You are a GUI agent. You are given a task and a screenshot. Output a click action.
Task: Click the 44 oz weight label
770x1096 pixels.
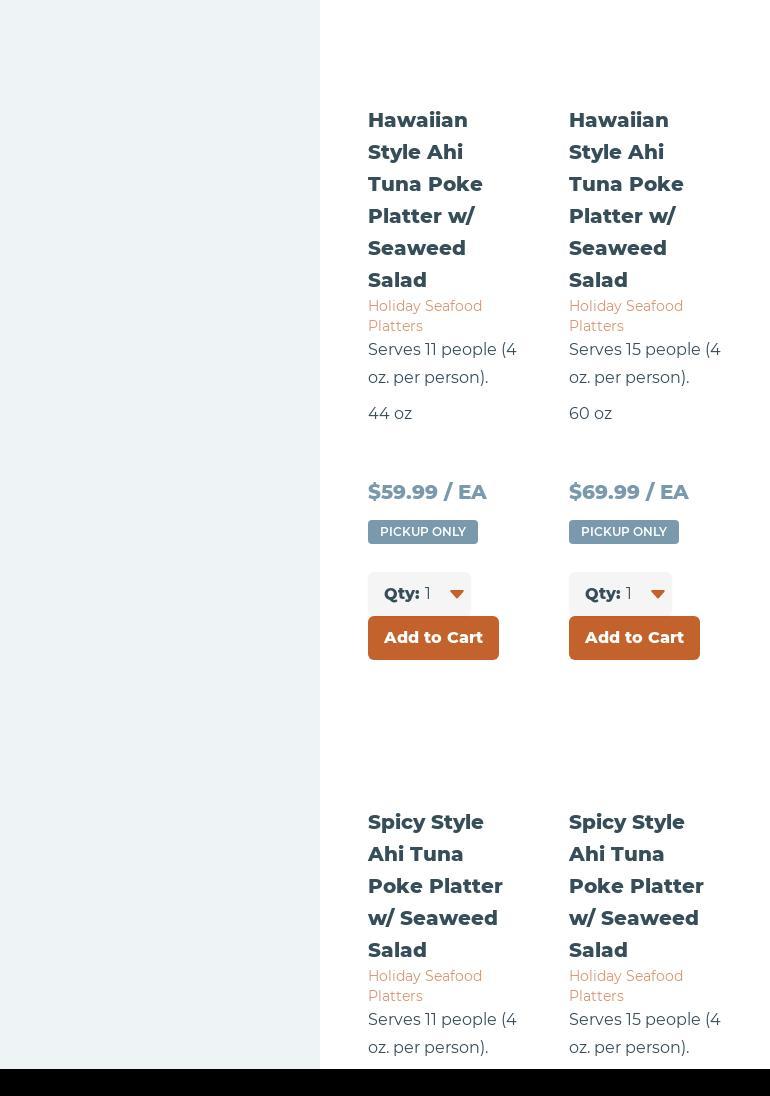tap(390, 414)
